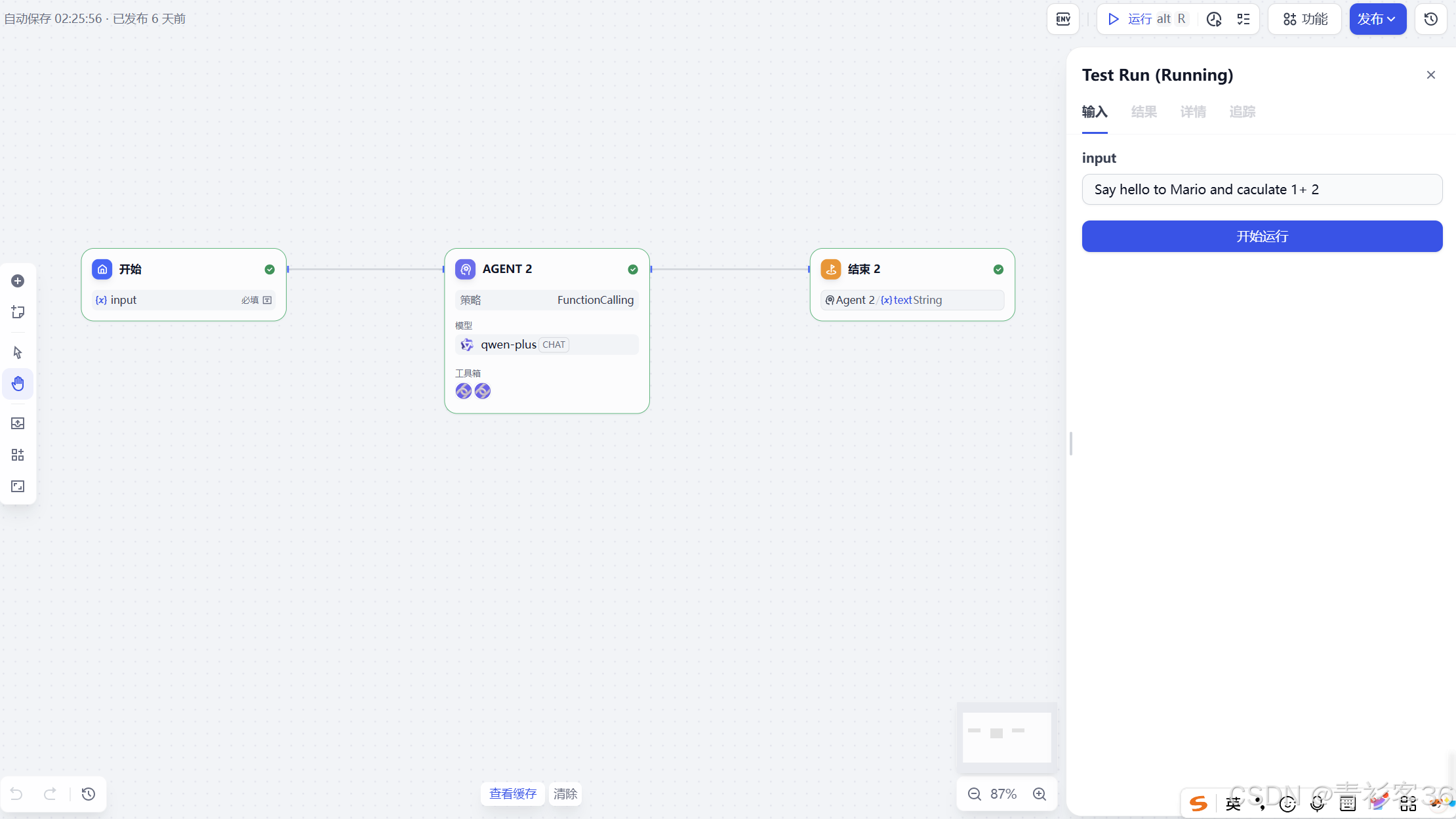The width and height of the screenshot is (1456, 819).
Task: Click the add node plus icon
Action: [18, 281]
